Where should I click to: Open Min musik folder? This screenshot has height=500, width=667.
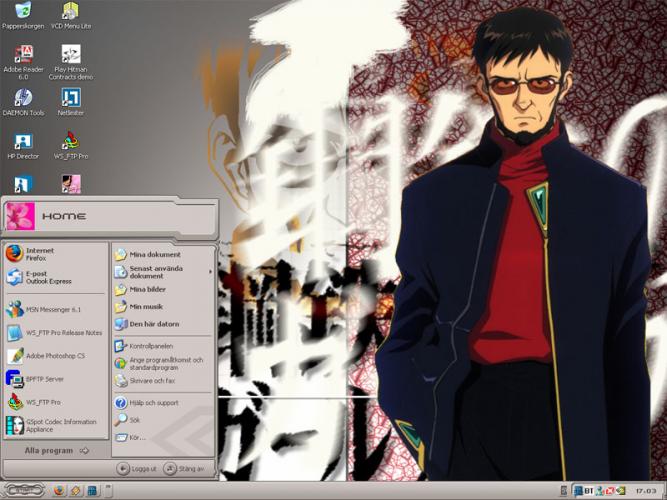tap(163, 307)
